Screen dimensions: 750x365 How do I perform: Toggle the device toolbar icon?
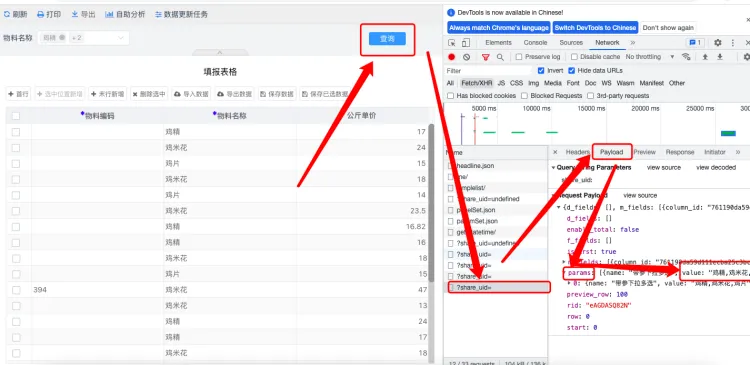click(x=467, y=43)
